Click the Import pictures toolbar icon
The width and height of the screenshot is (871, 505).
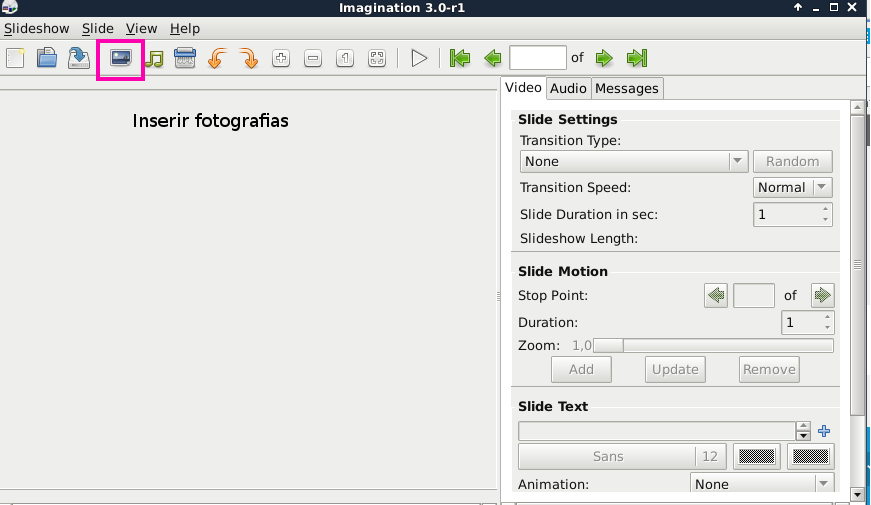click(121, 59)
